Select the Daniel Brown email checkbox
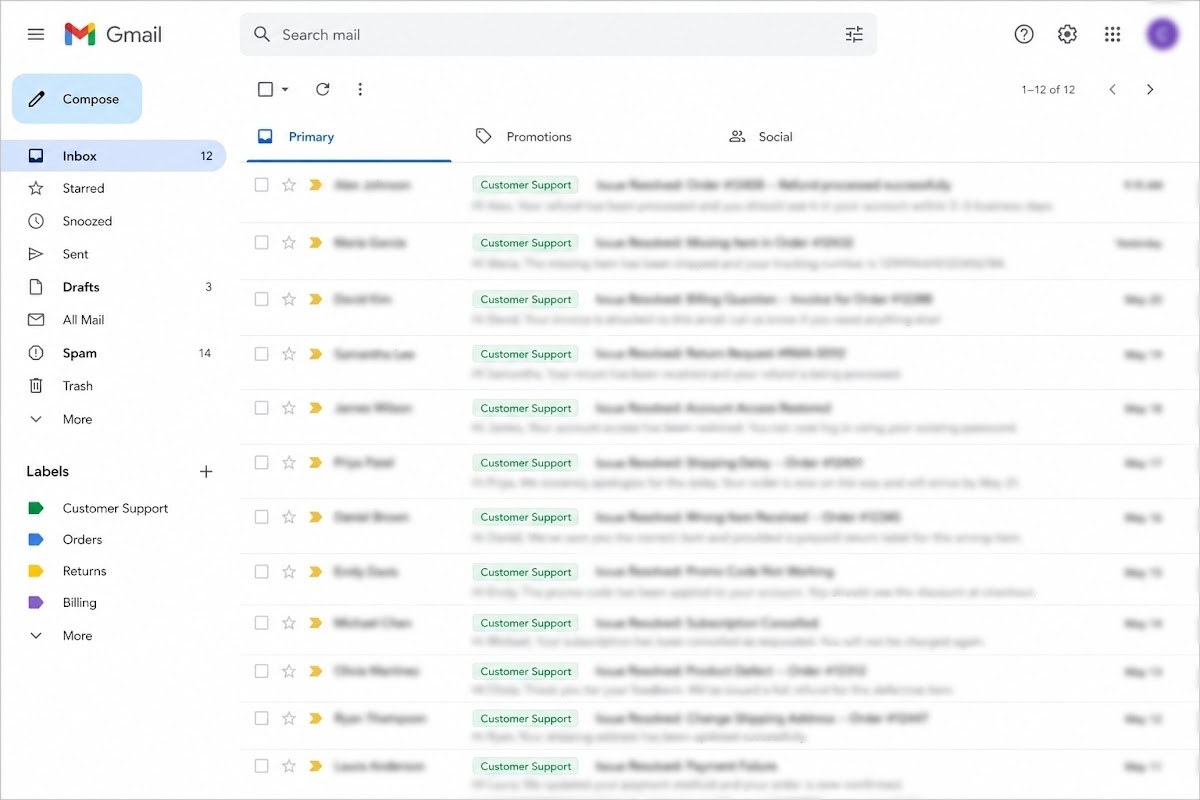This screenshot has height=800, width=1200. click(x=262, y=517)
